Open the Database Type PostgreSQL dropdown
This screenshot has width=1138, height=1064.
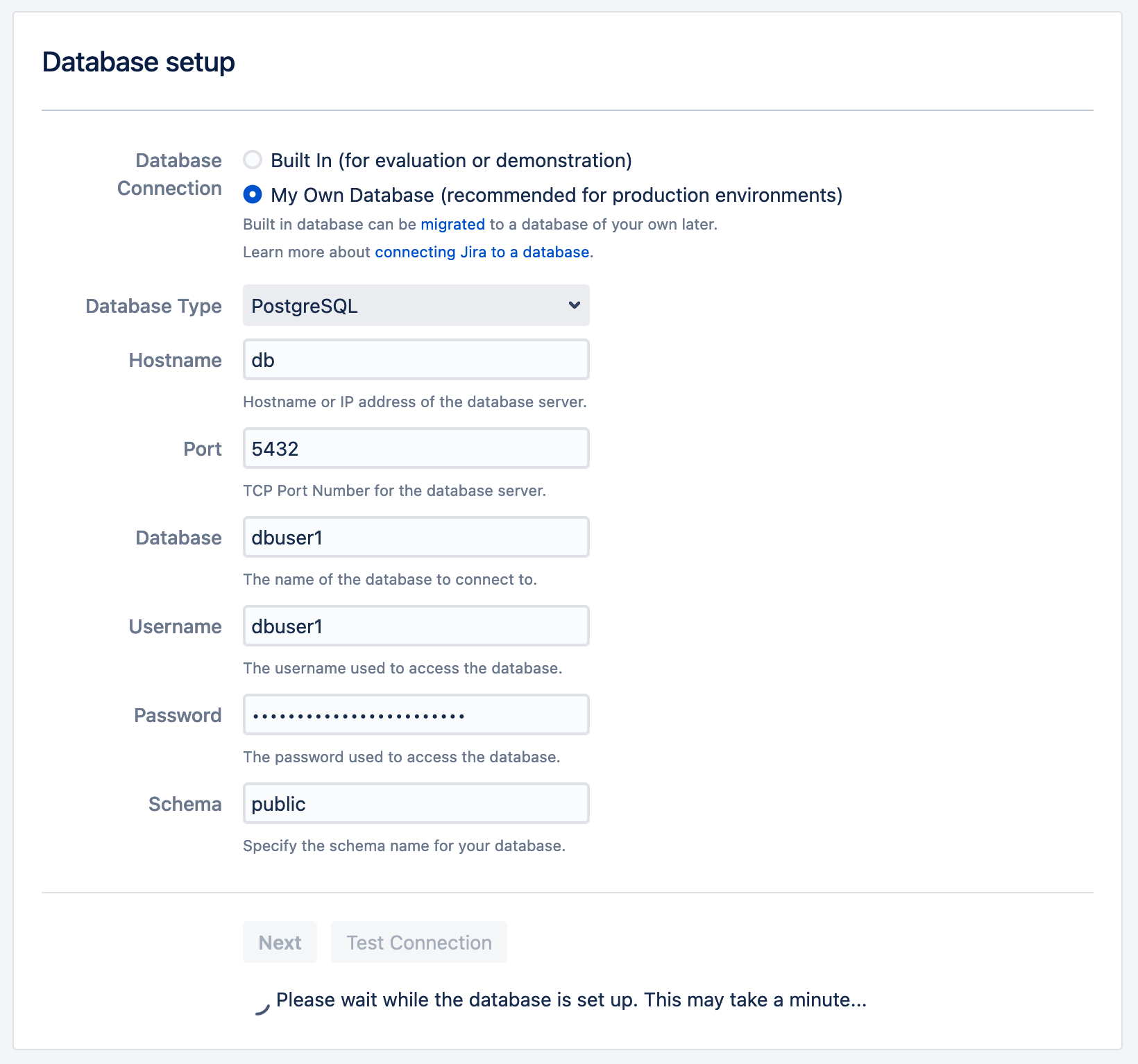416,306
